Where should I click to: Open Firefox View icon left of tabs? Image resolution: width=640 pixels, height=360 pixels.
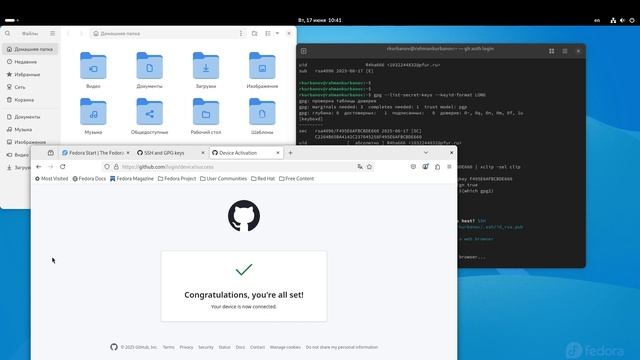[51, 153]
